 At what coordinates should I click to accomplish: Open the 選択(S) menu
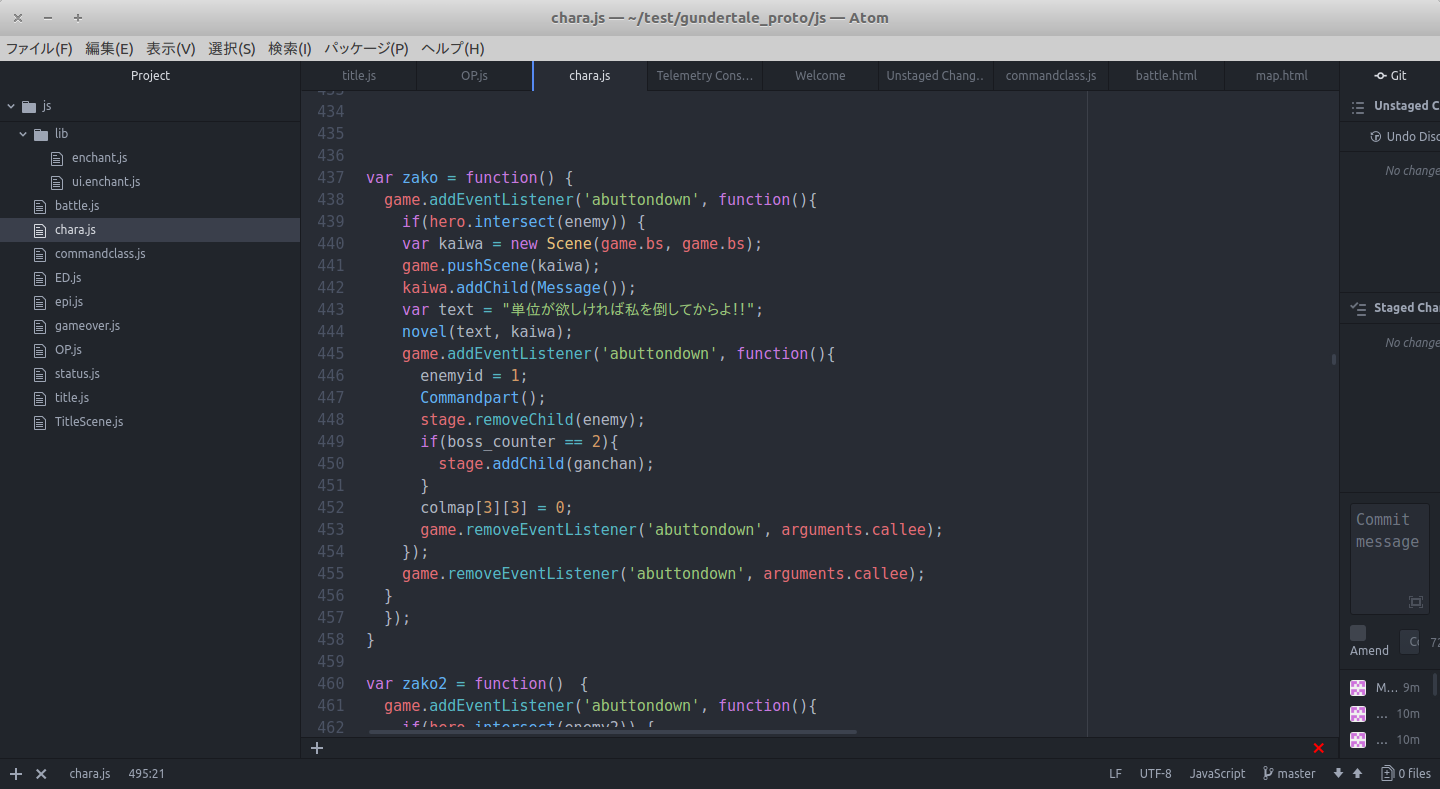pyautogui.click(x=232, y=49)
